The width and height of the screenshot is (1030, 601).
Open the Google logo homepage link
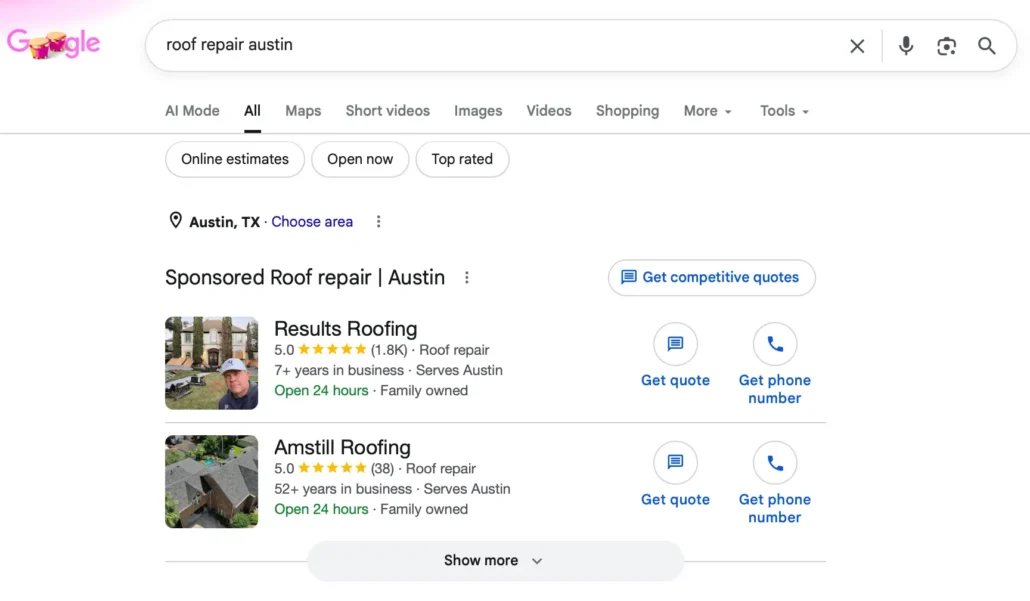[54, 44]
